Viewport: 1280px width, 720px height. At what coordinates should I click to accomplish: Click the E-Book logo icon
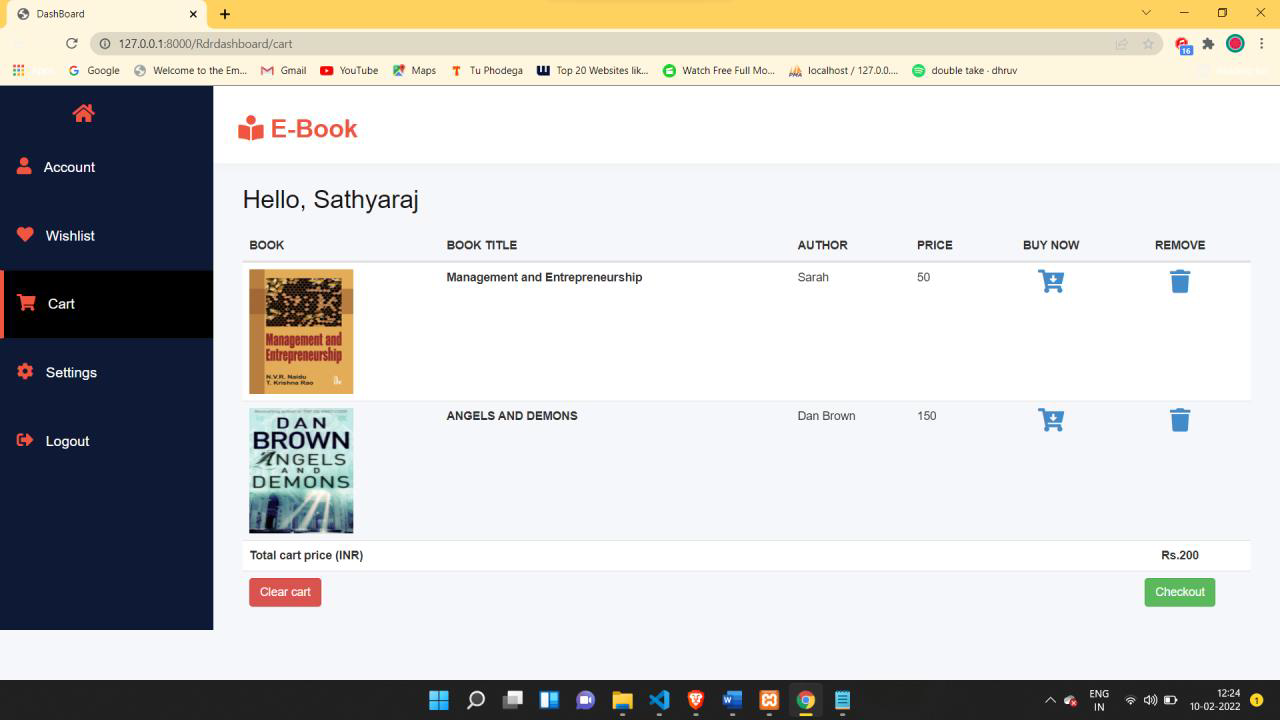pos(251,128)
